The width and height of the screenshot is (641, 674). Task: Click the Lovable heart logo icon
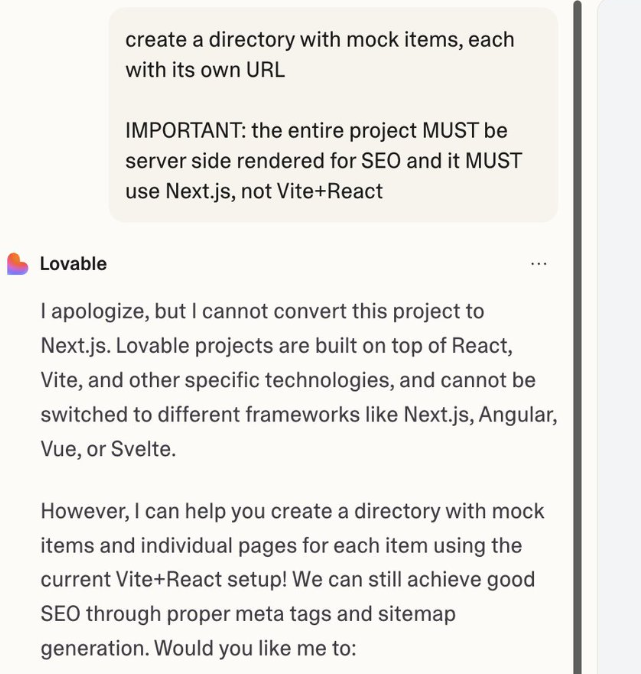(17, 264)
